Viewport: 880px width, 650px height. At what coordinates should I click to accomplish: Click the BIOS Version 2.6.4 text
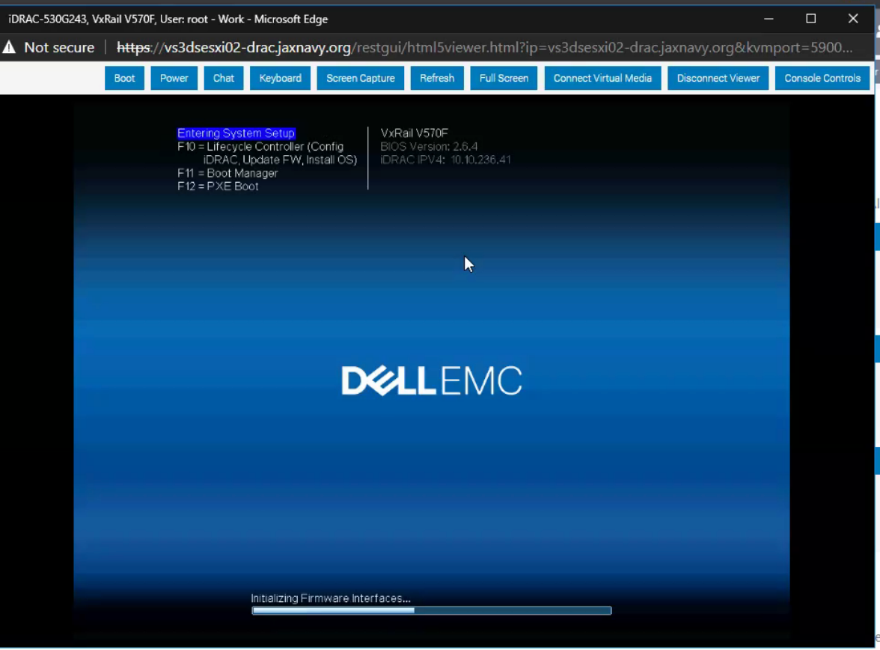429,147
